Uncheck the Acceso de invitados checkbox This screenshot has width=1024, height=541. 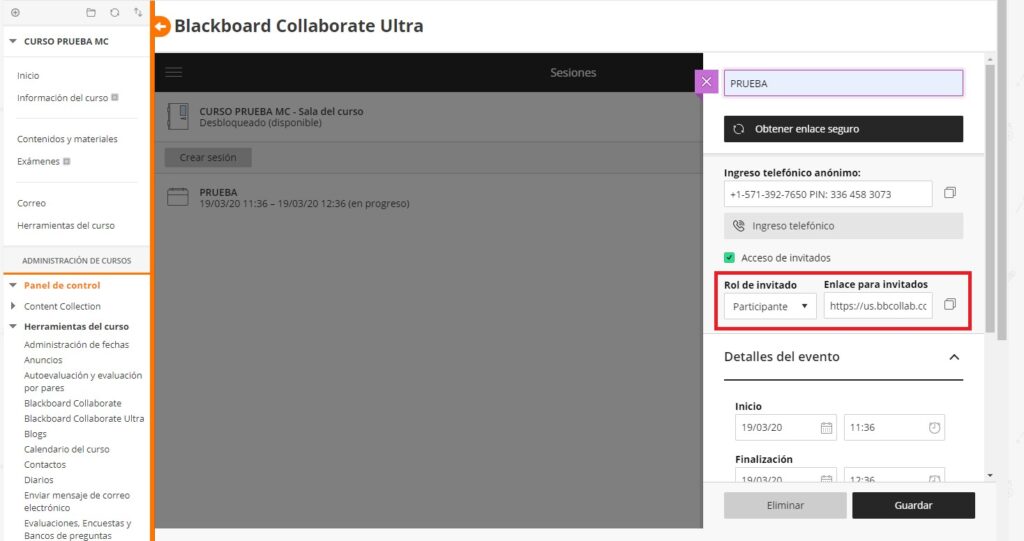coord(730,258)
